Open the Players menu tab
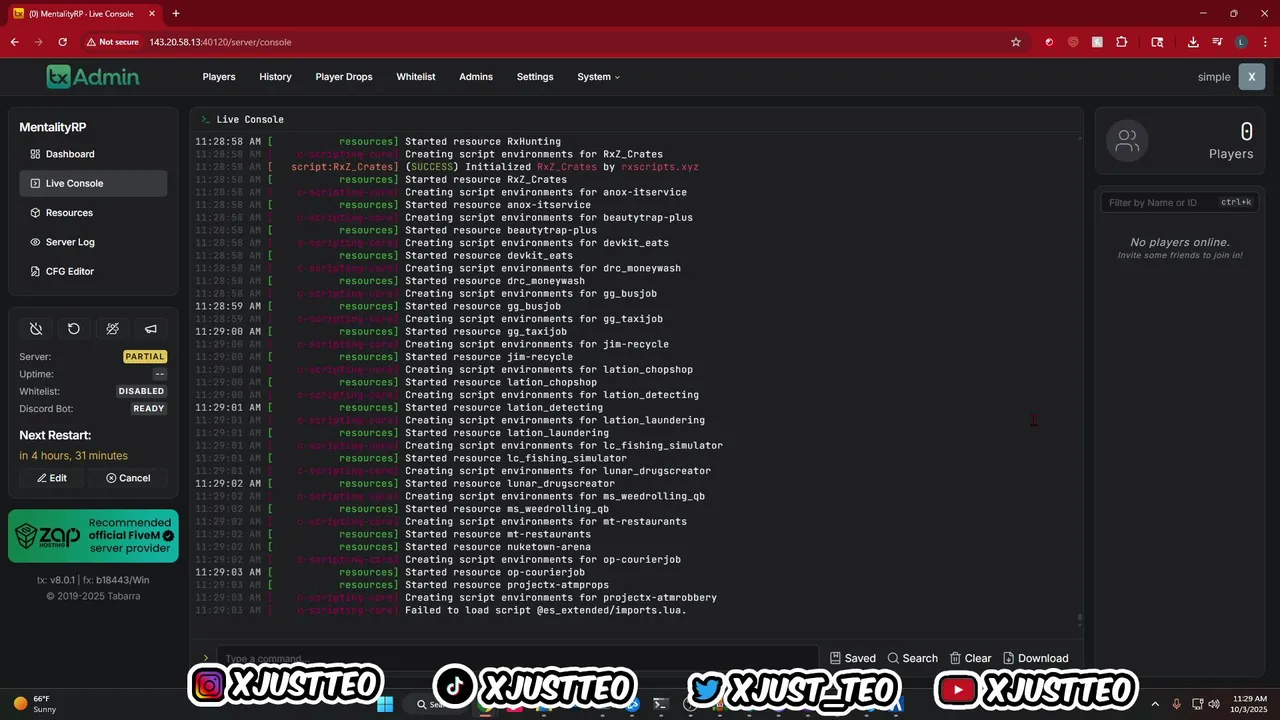 pyautogui.click(x=219, y=77)
